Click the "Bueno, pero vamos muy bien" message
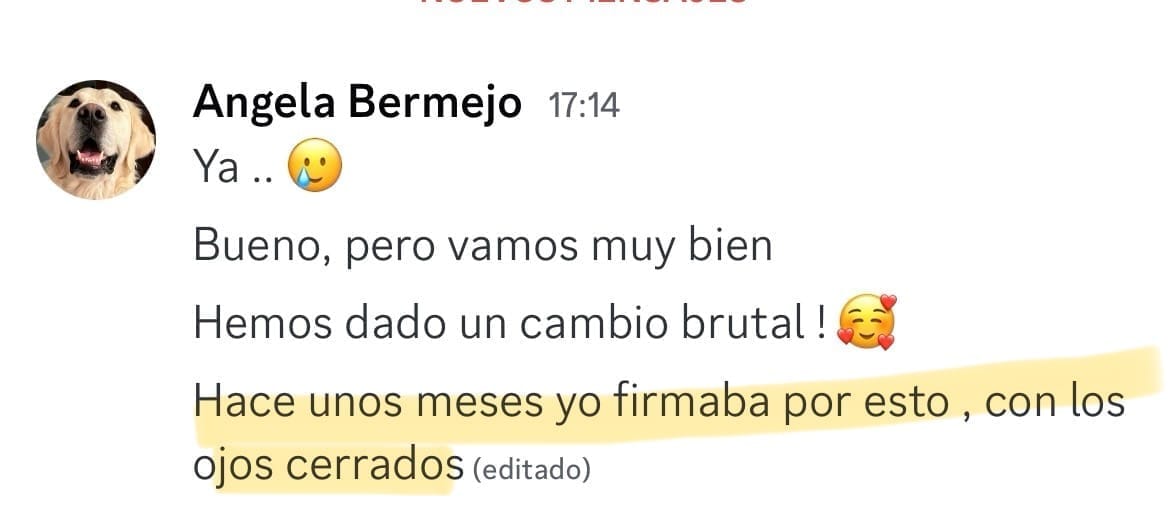1170x528 pixels. [482, 245]
